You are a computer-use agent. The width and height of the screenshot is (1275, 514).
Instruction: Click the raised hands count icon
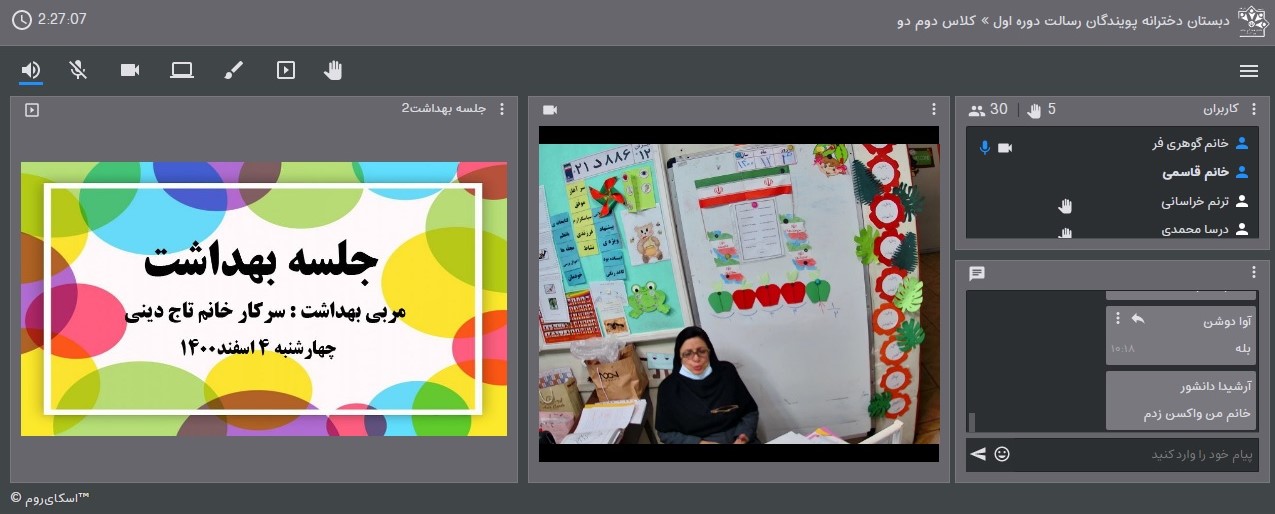tap(1034, 110)
